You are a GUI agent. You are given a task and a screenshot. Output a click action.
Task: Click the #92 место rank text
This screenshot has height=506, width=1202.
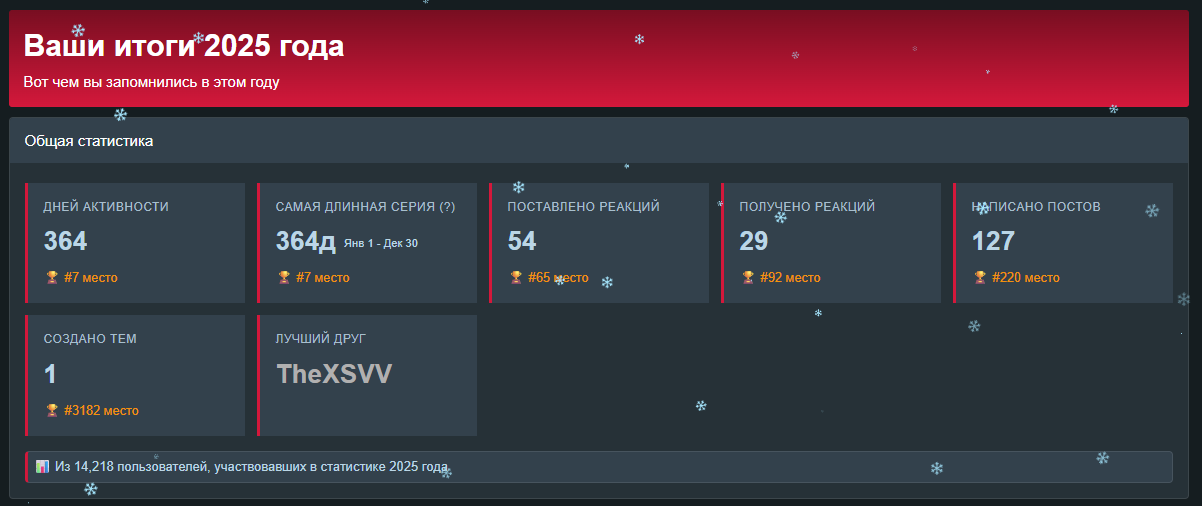pos(790,277)
